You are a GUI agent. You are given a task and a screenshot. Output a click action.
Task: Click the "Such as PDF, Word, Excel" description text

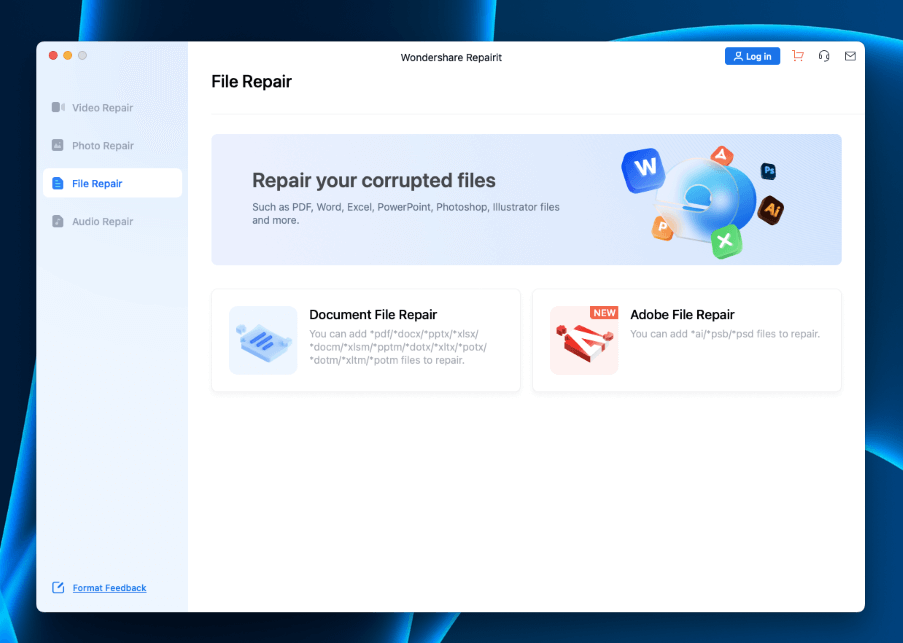tap(406, 214)
